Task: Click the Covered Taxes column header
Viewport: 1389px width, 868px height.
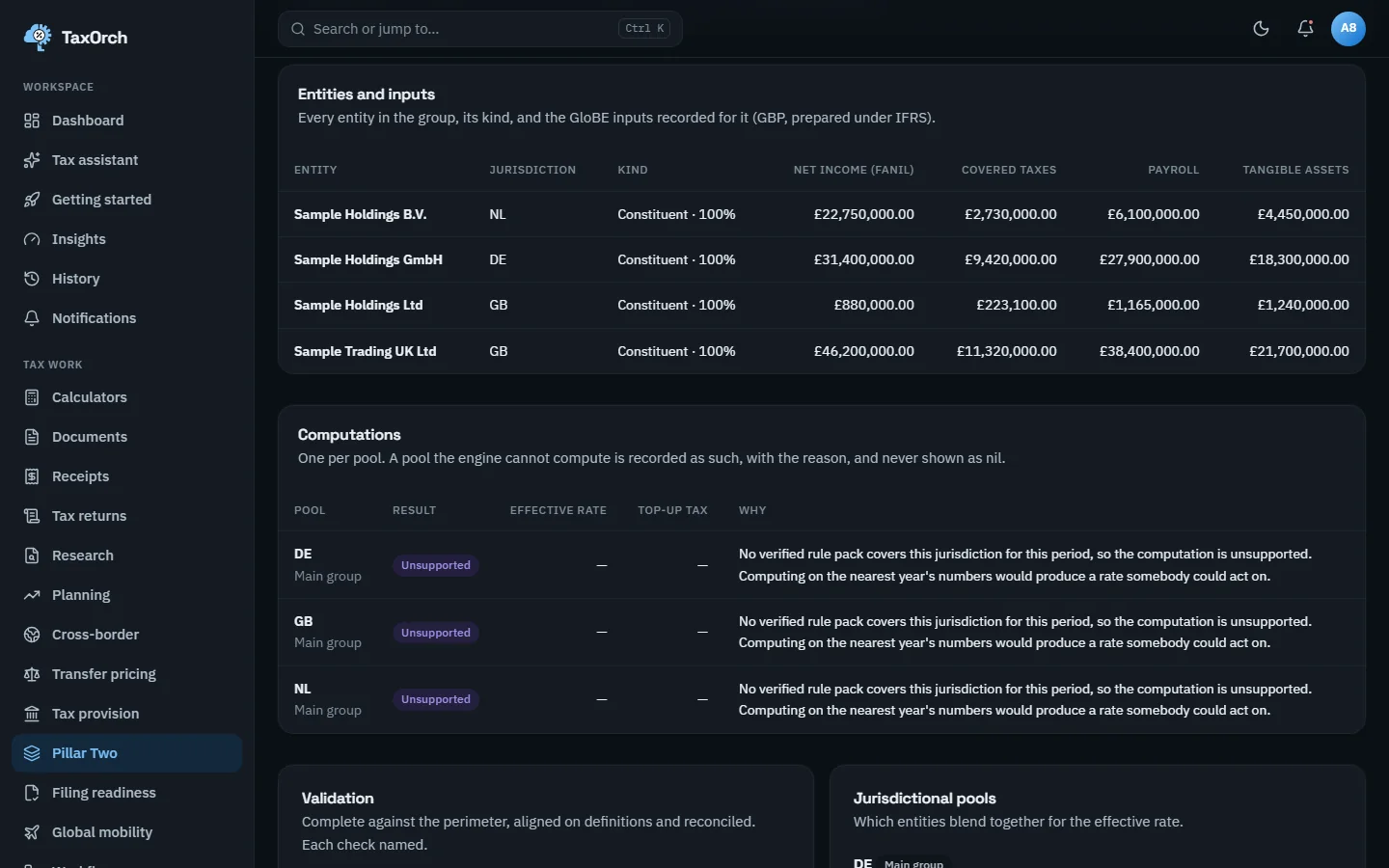Action: click(1009, 170)
